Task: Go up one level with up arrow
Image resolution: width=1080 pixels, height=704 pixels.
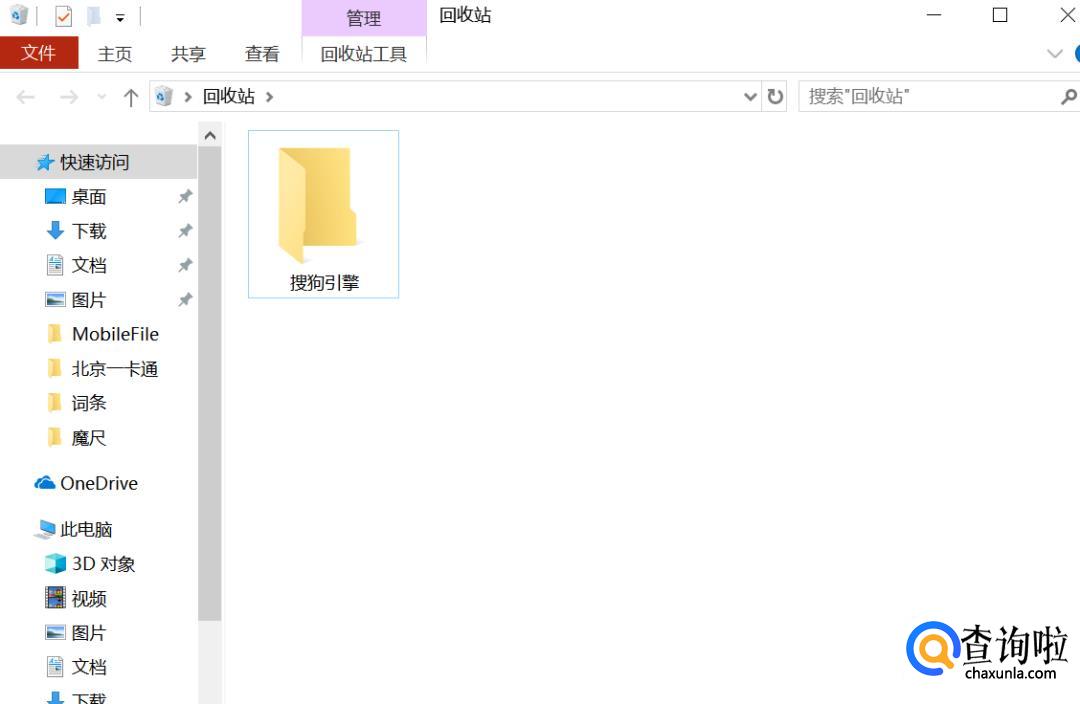Action: (x=131, y=97)
